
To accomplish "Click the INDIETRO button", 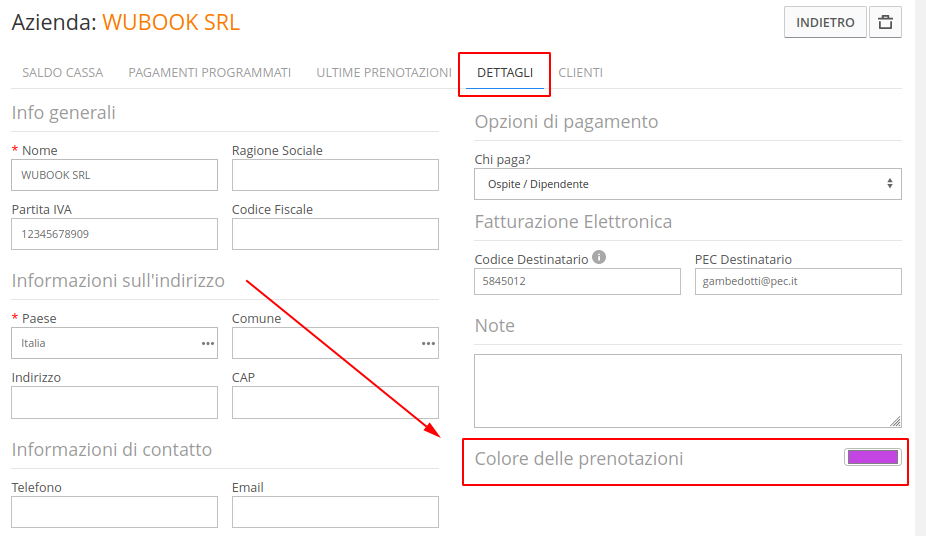I will click(825, 22).
